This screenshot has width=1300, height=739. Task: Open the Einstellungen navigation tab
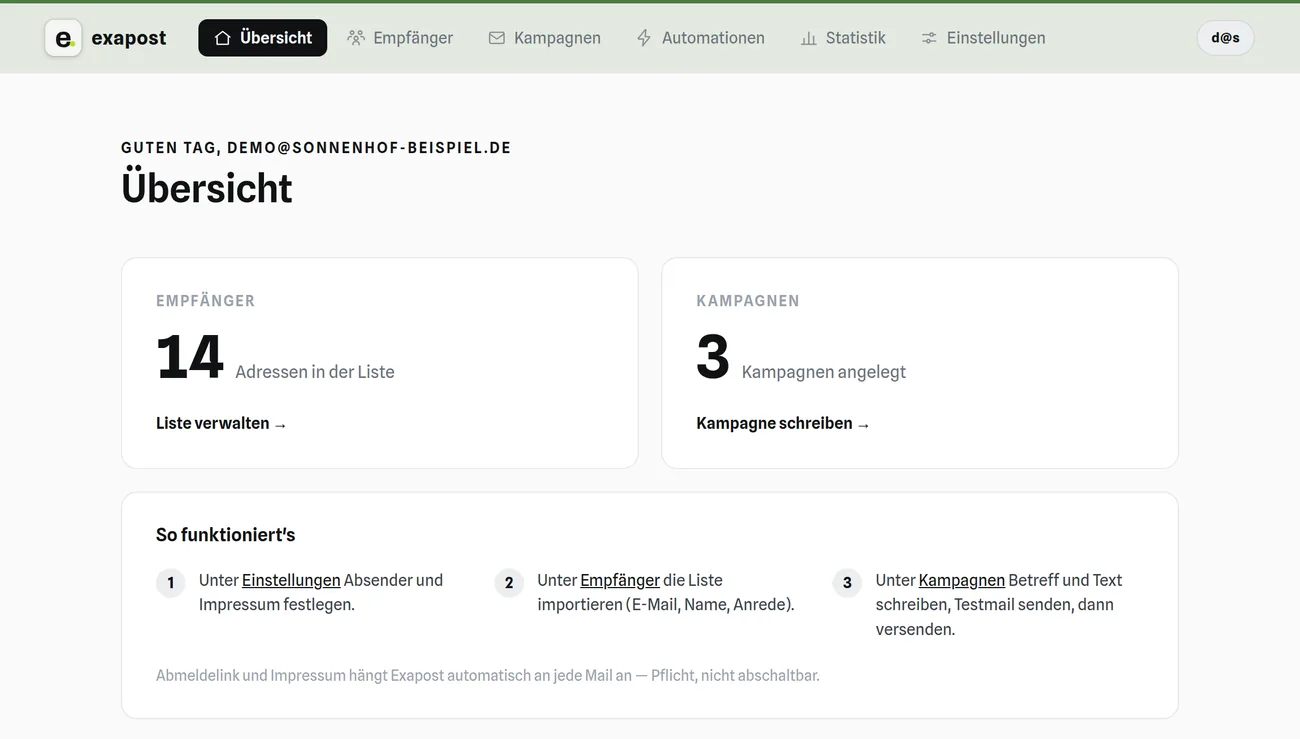pyautogui.click(x=983, y=38)
